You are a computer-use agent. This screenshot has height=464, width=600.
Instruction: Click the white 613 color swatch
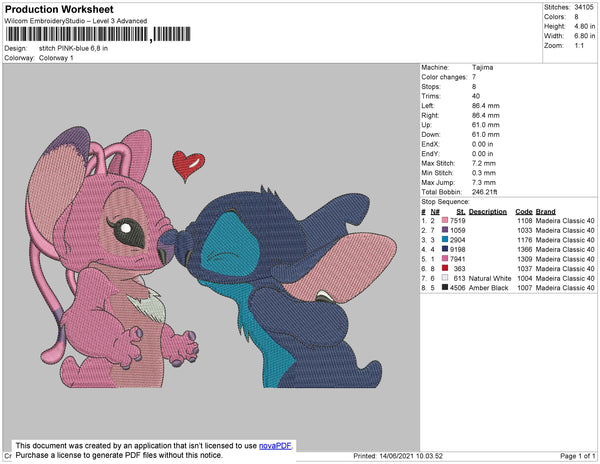coord(445,278)
